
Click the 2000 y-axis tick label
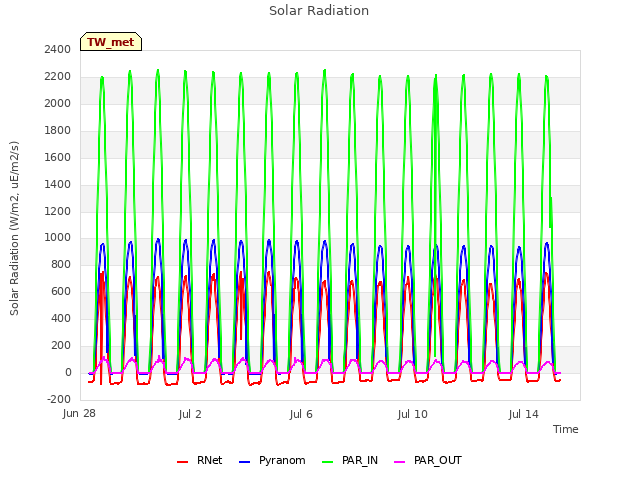pyautogui.click(x=58, y=103)
